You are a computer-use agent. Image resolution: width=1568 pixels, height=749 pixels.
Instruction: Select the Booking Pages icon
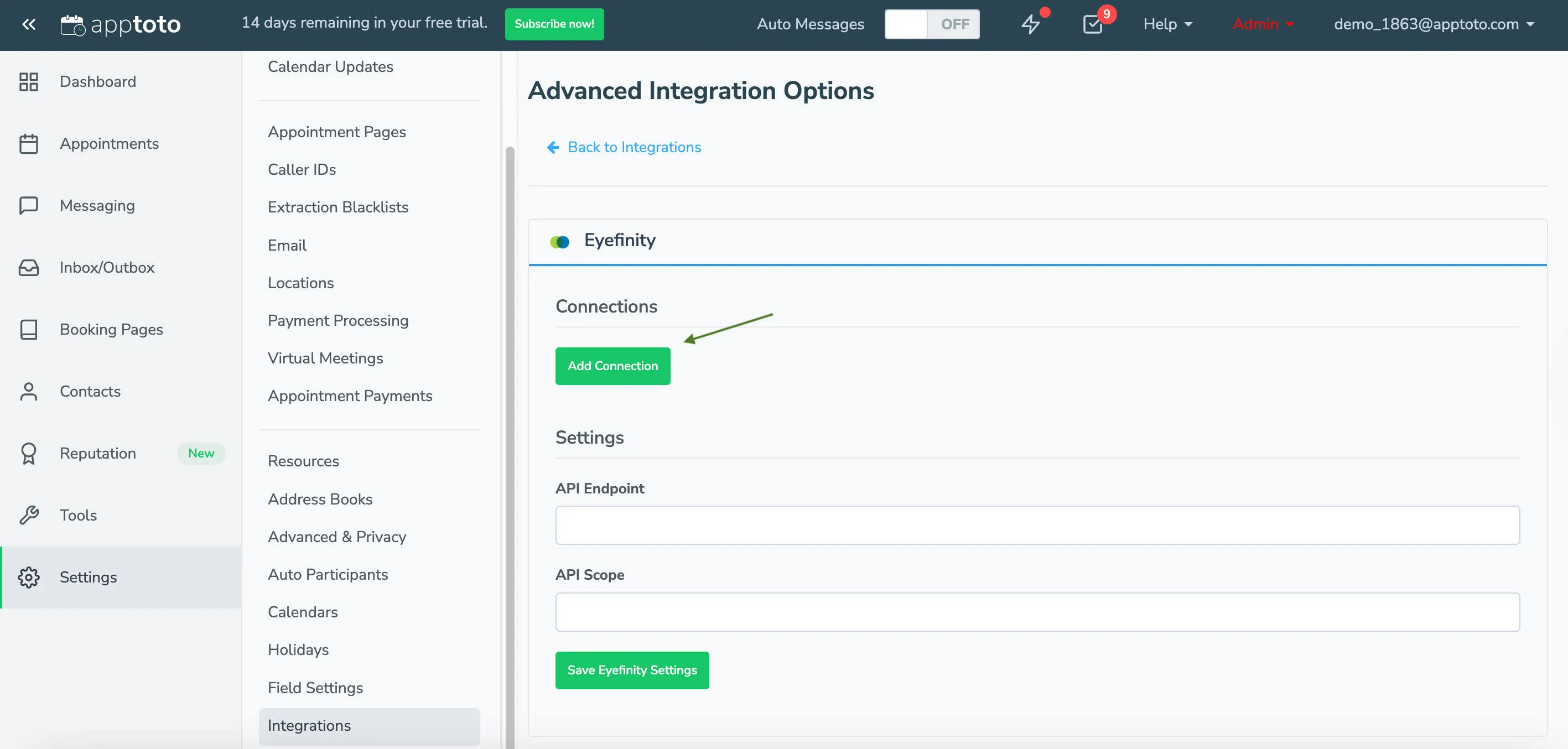tap(29, 329)
